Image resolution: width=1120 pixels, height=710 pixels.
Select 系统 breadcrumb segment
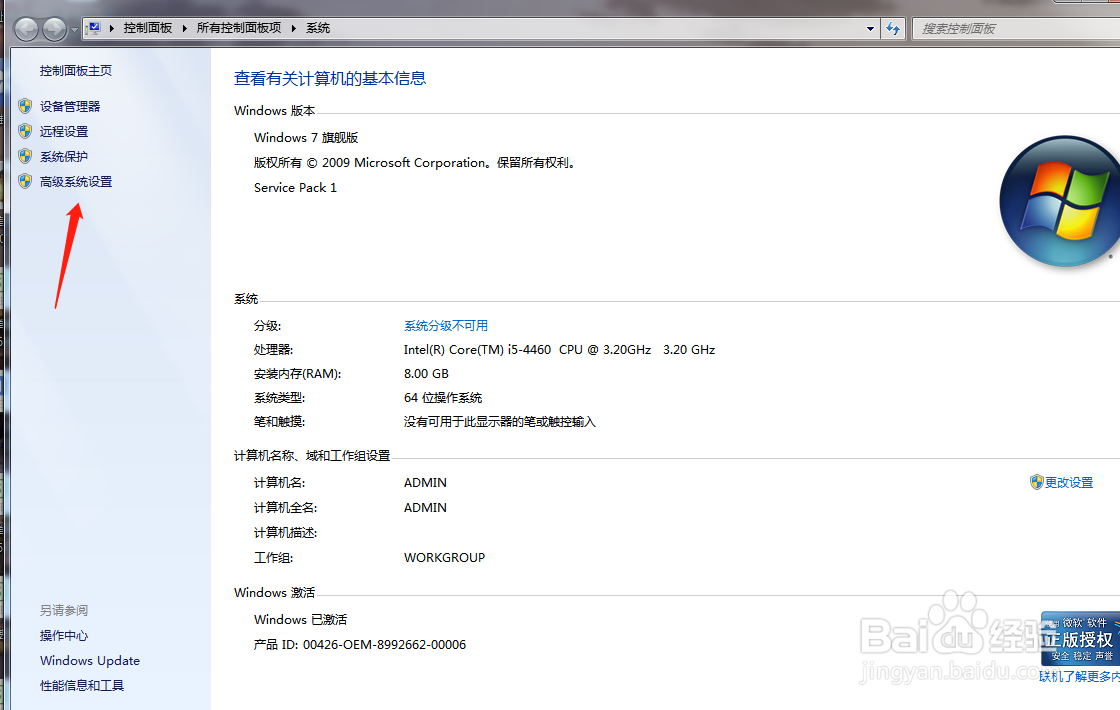point(318,28)
